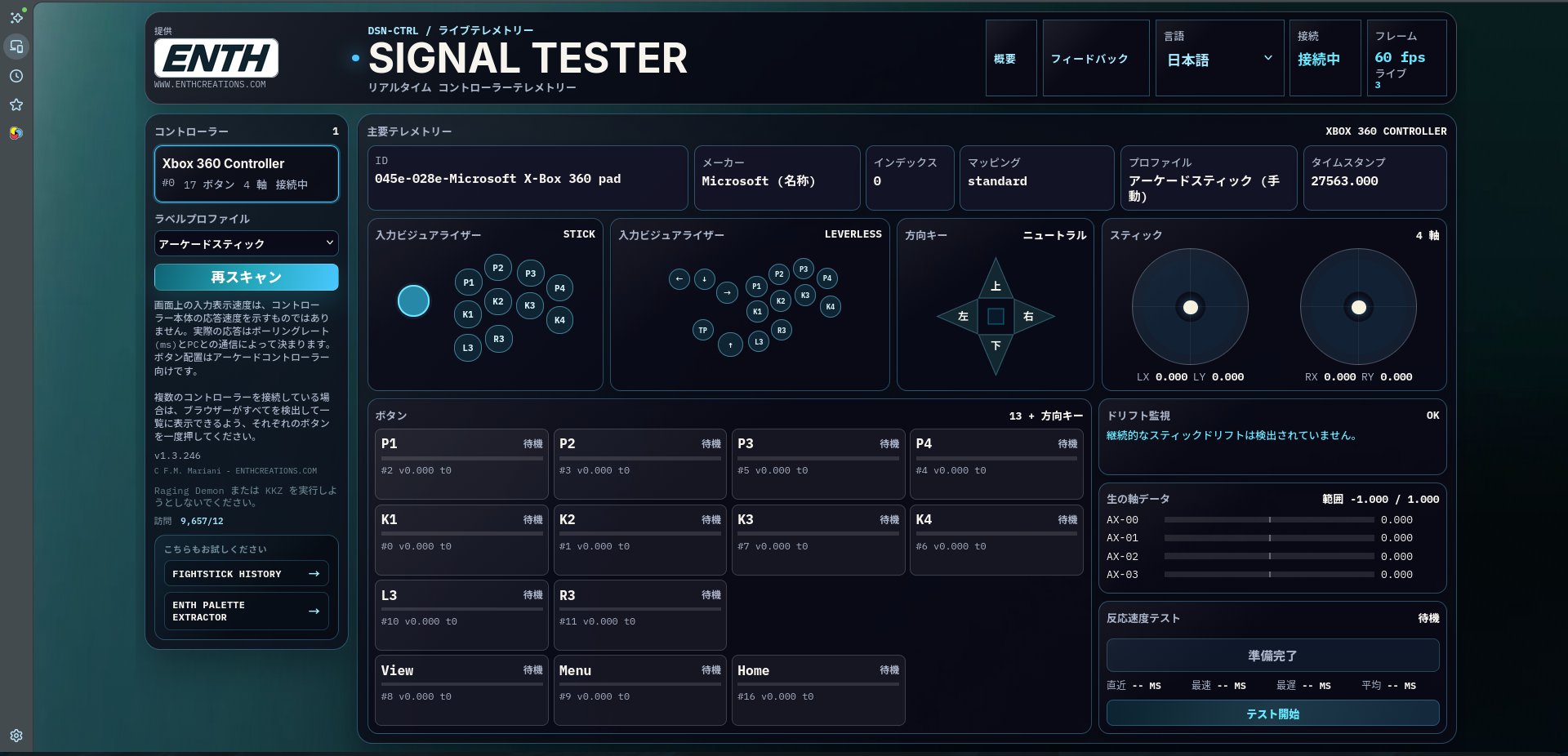Click the left arrow circle in the LEVERLESS visualizer

679,279
